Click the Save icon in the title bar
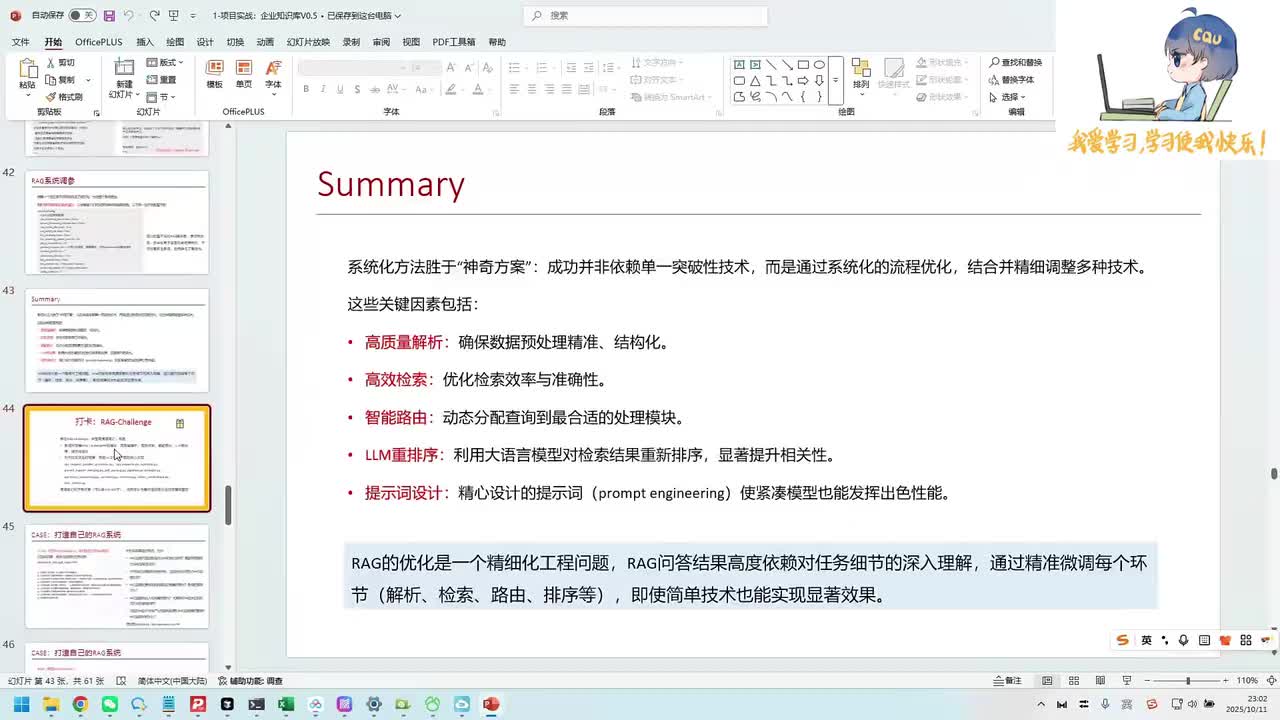Viewport: 1280px width, 720px height. pos(108,16)
